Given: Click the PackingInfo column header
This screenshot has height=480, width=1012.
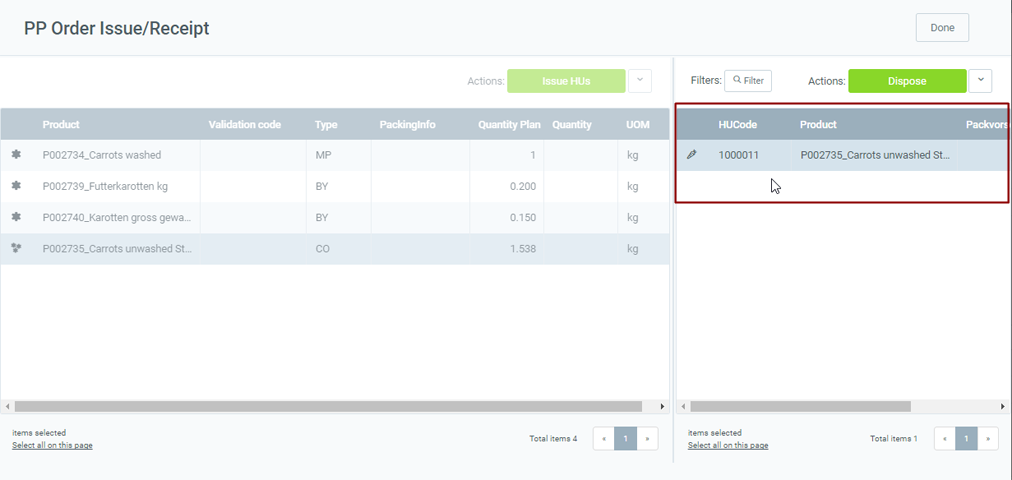Looking at the screenshot, I should coord(407,125).
